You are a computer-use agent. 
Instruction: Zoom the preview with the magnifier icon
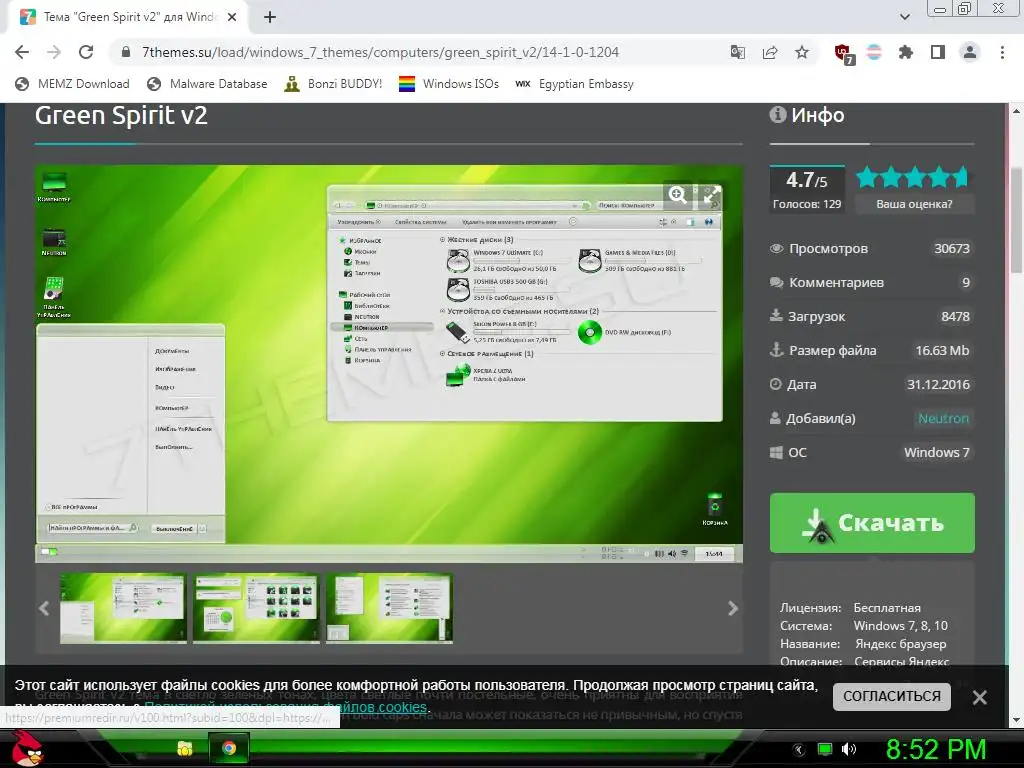coord(677,195)
